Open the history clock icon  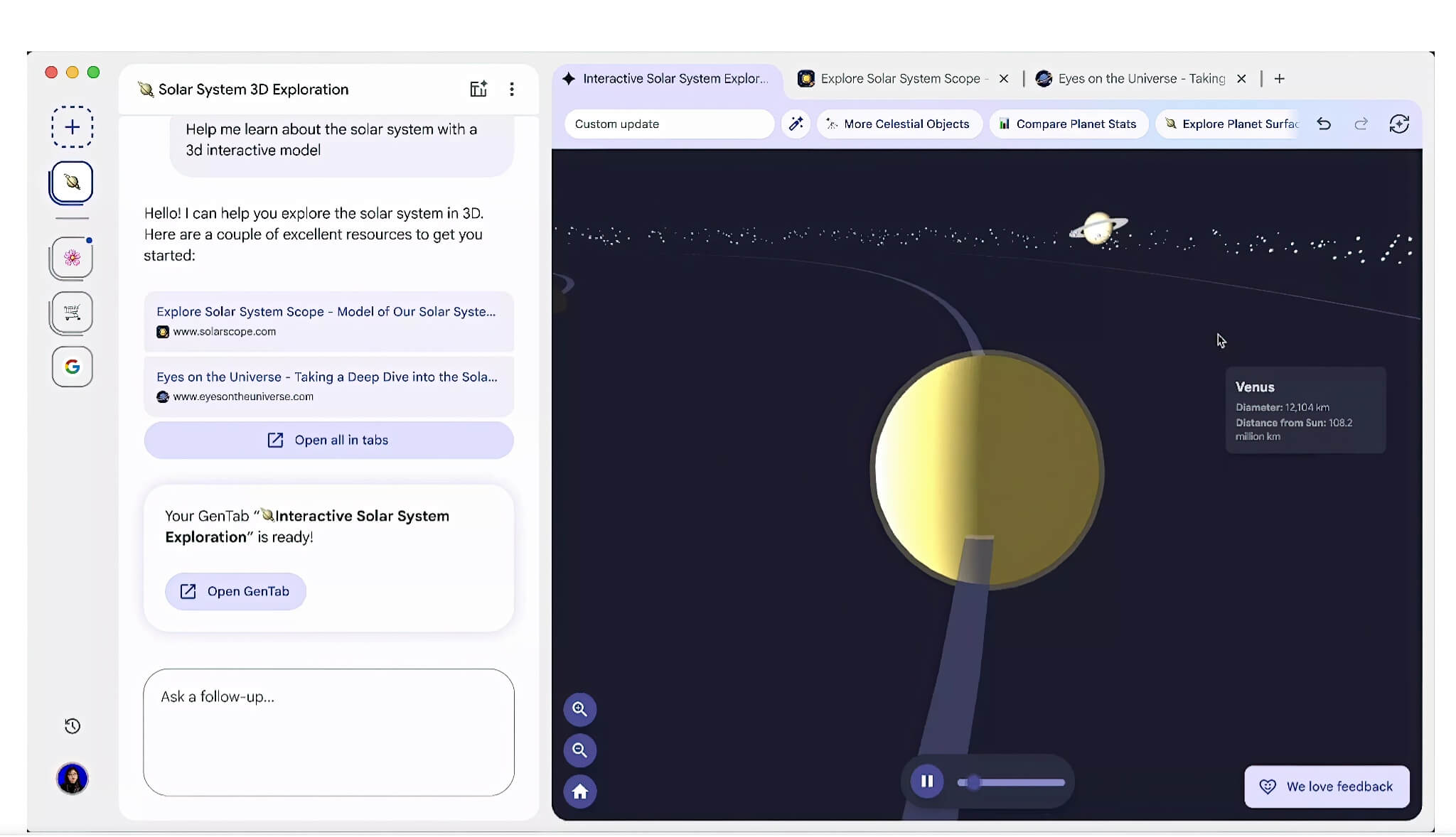[72, 726]
